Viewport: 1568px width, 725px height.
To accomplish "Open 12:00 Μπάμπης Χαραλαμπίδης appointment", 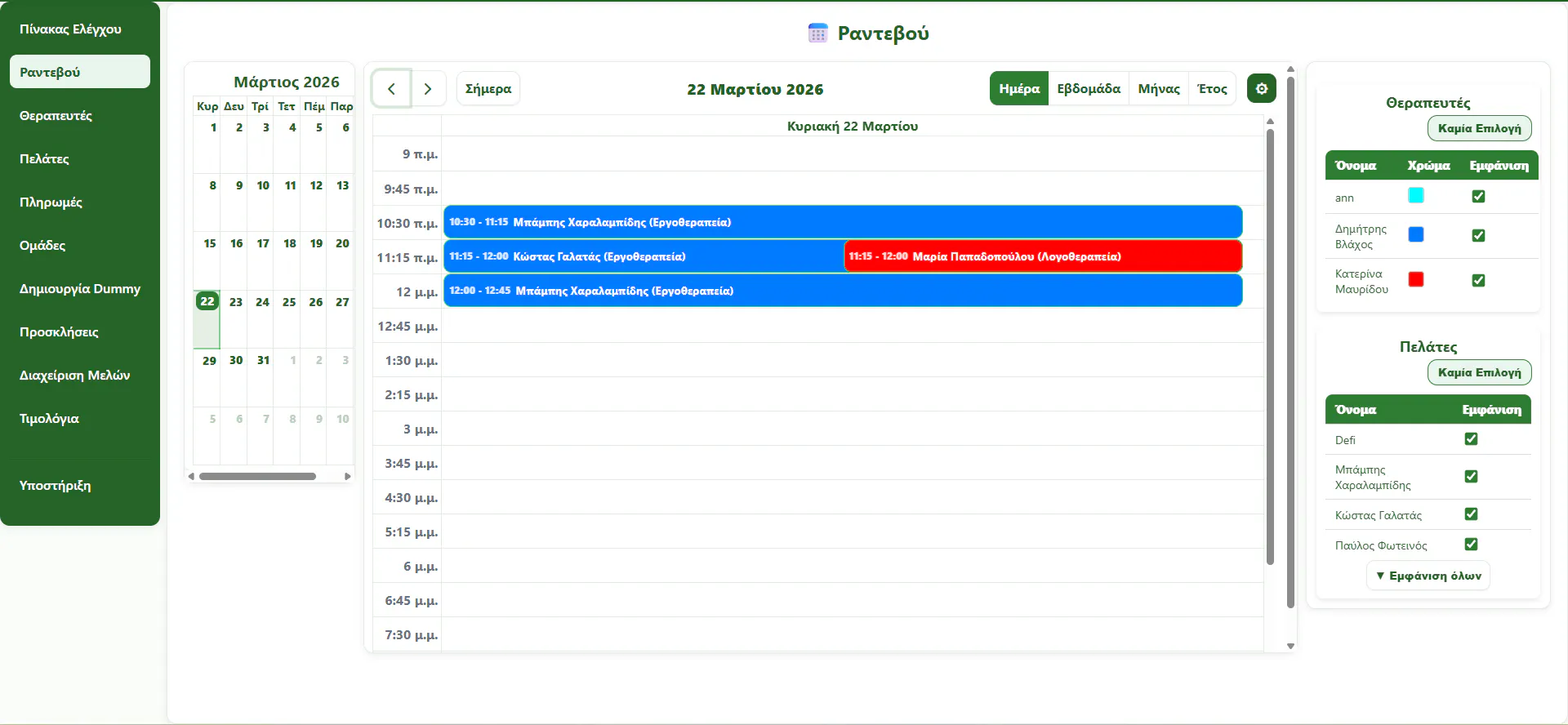I will pyautogui.click(x=843, y=291).
